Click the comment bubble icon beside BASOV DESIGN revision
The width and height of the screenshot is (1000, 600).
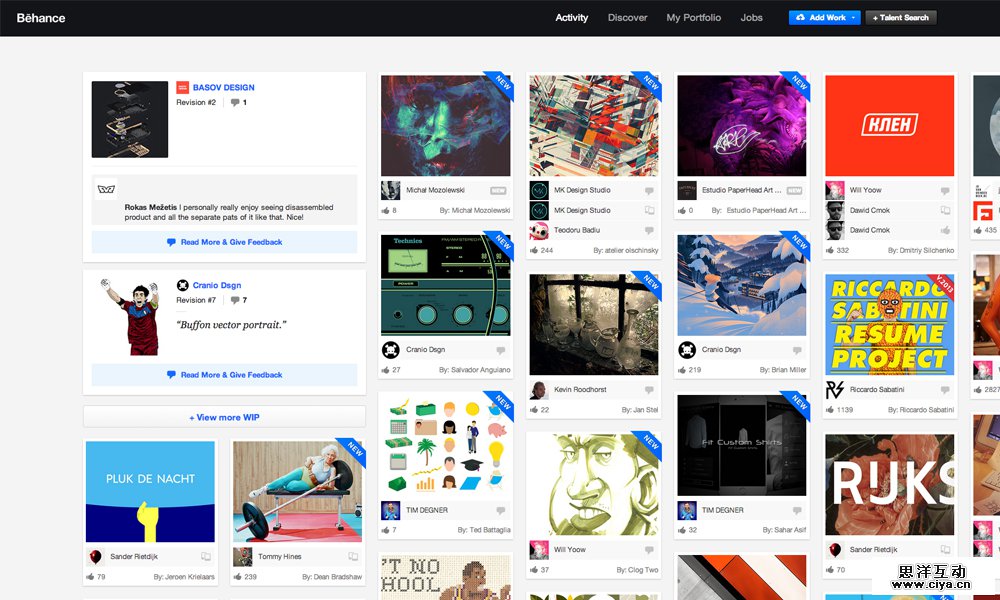pyautogui.click(x=235, y=102)
